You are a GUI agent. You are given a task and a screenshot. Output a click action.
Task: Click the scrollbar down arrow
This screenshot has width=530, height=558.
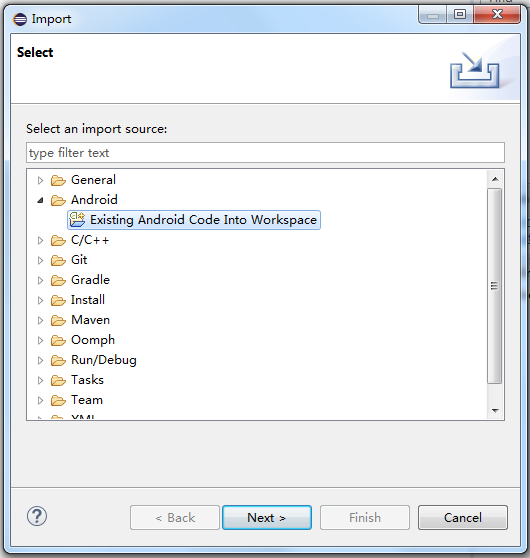pyautogui.click(x=495, y=411)
